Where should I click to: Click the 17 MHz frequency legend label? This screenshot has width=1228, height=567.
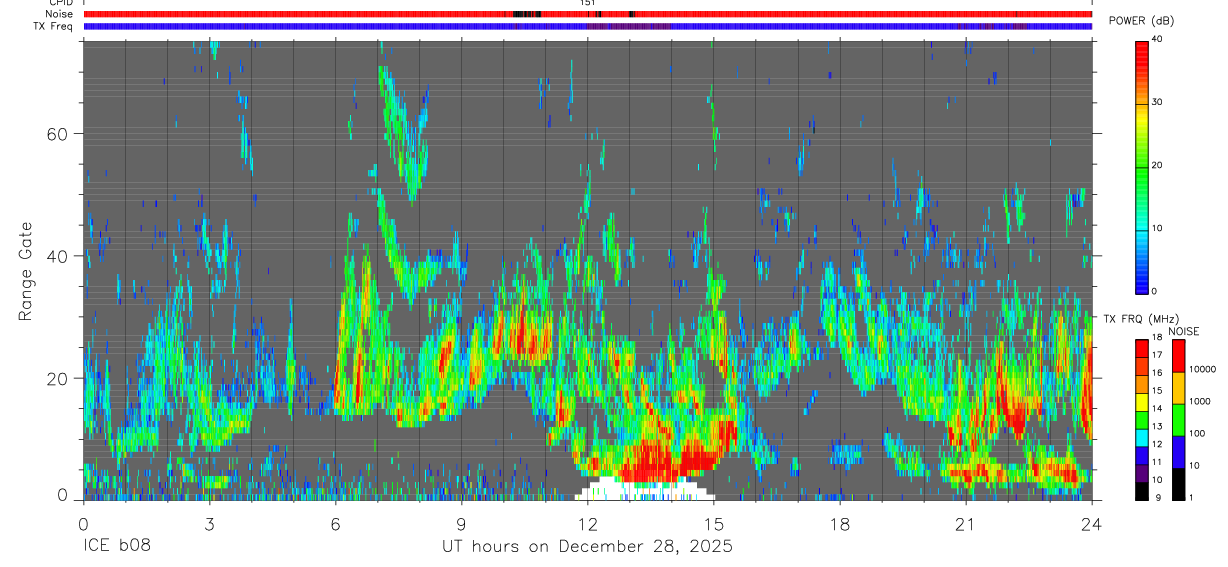point(1158,355)
